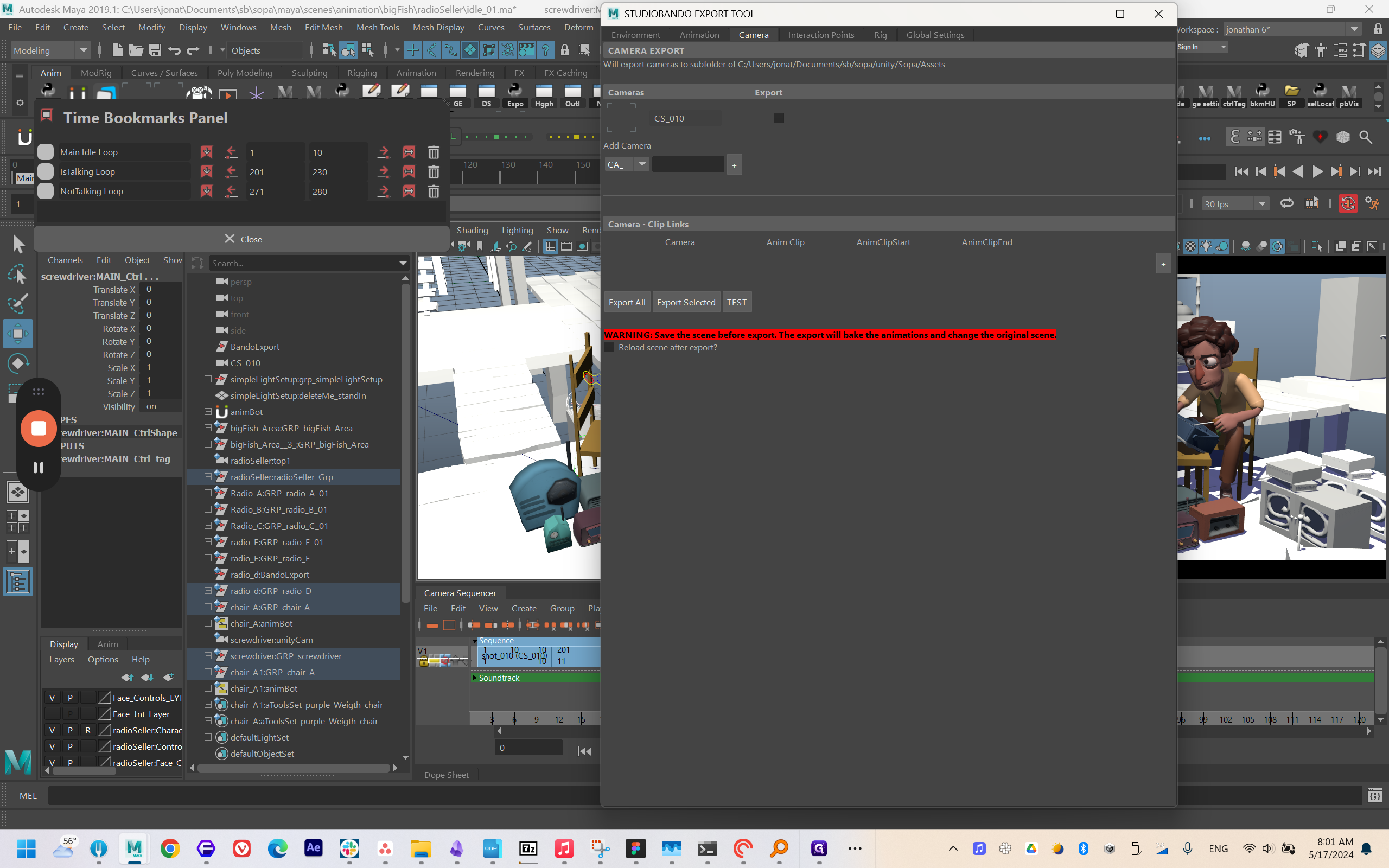
Task: Click the Open Scene folder icon
Action: (136, 50)
